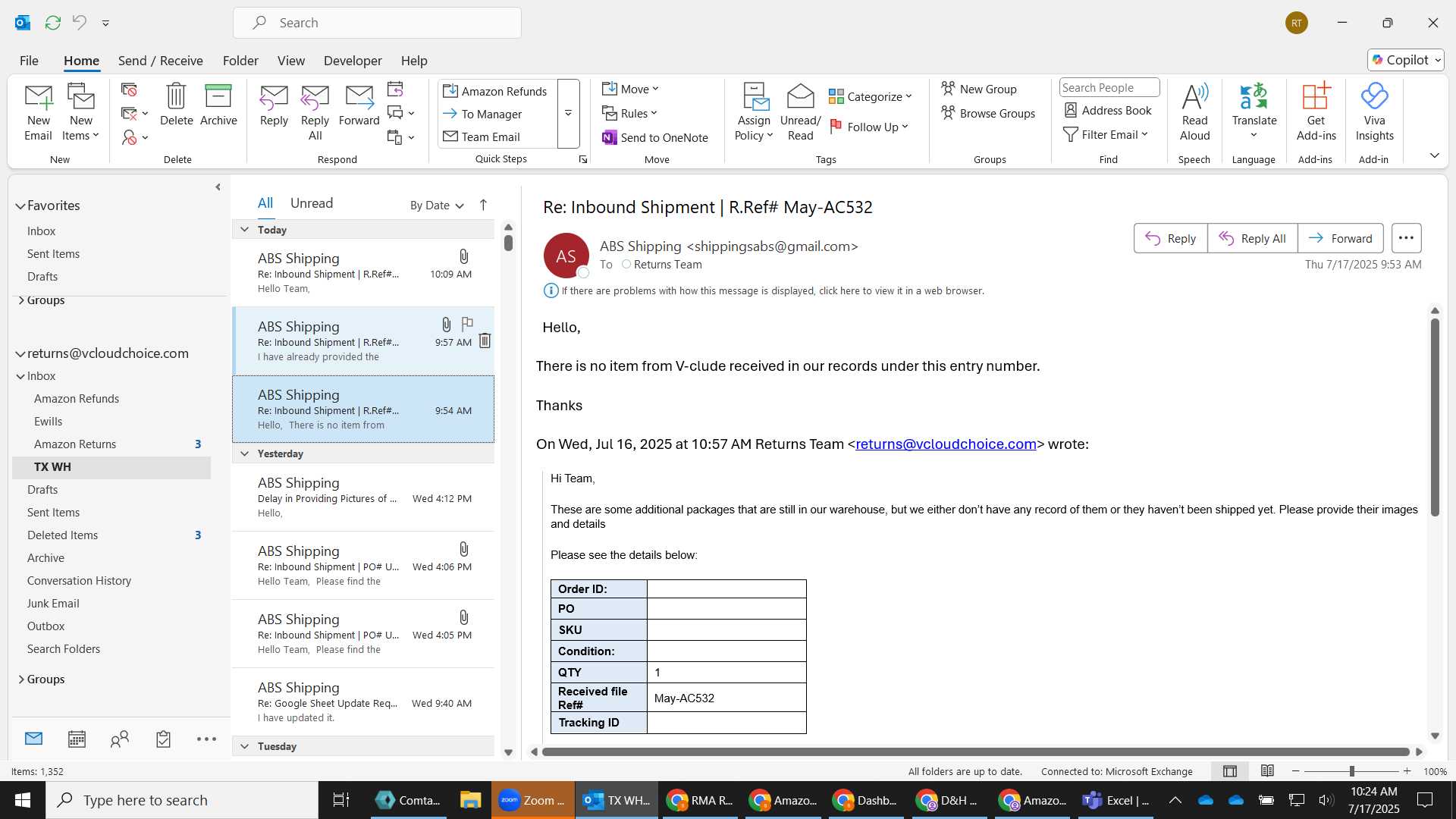Select the Amazon Returns folder
Screen dimensions: 1456x819
(75, 444)
